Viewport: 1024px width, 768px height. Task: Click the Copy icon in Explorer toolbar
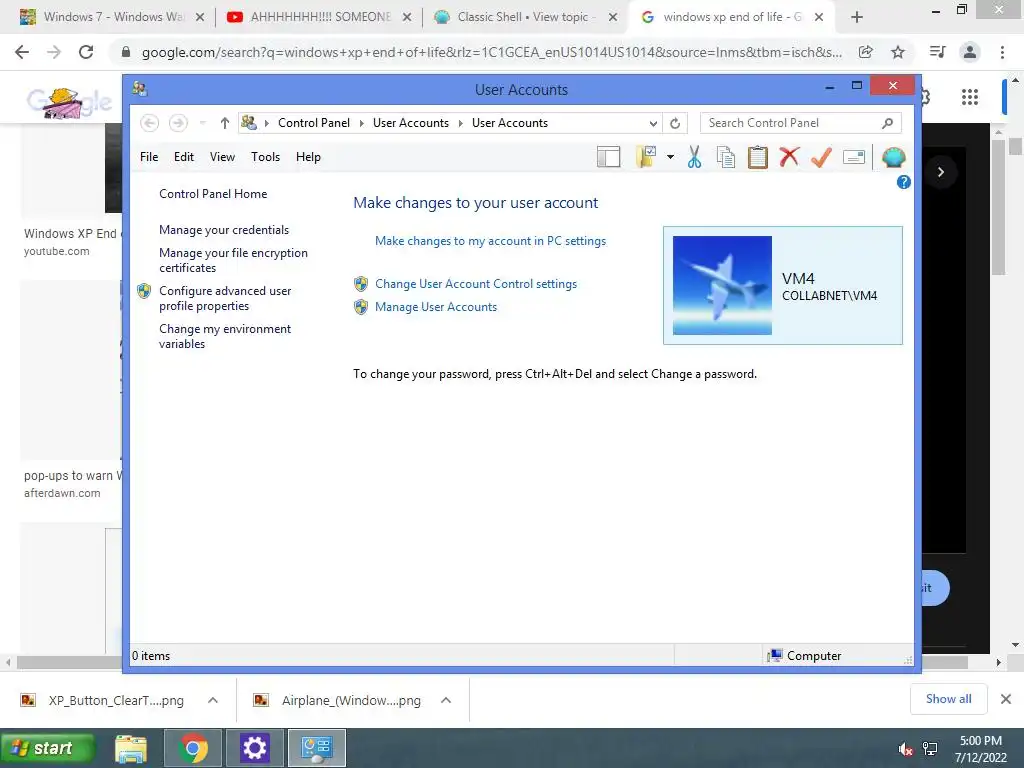[x=726, y=157]
